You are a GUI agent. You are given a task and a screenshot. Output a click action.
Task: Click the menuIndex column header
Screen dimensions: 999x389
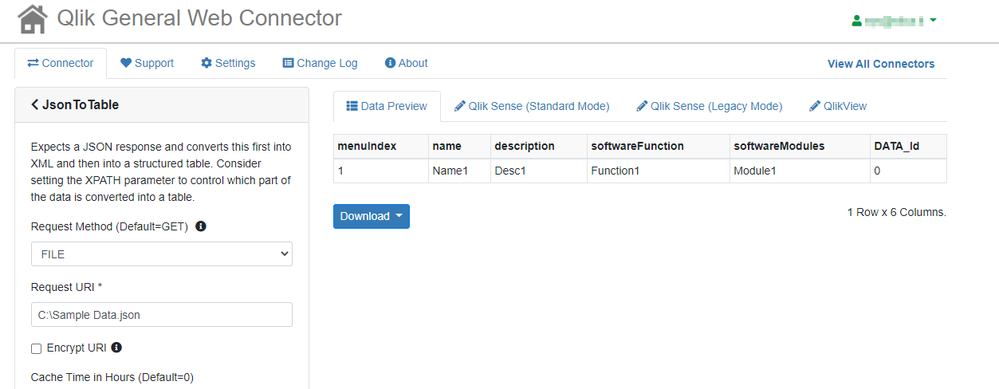point(380,146)
